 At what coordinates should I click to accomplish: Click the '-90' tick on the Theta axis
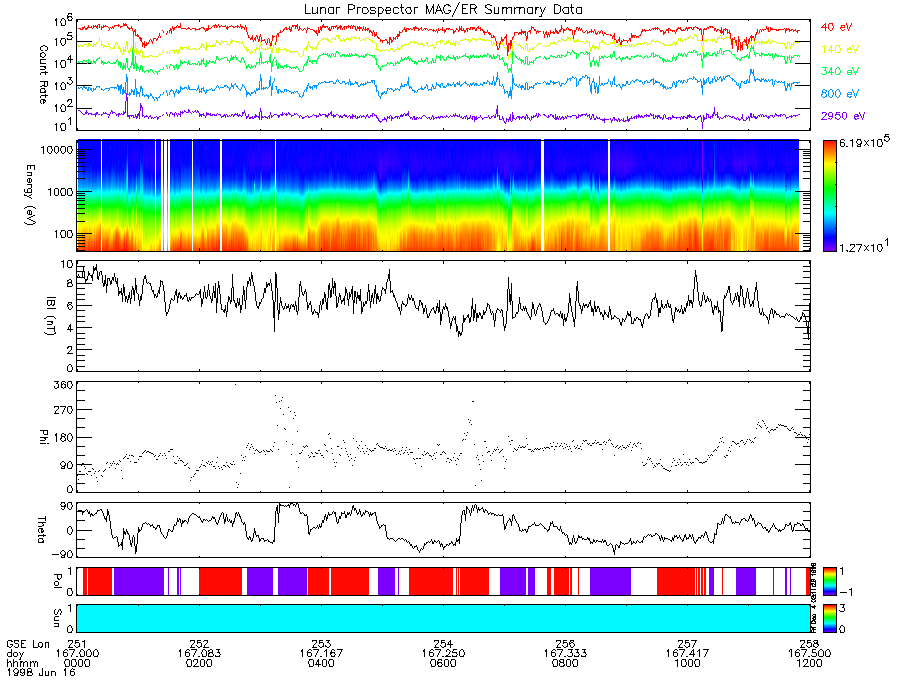(60, 554)
